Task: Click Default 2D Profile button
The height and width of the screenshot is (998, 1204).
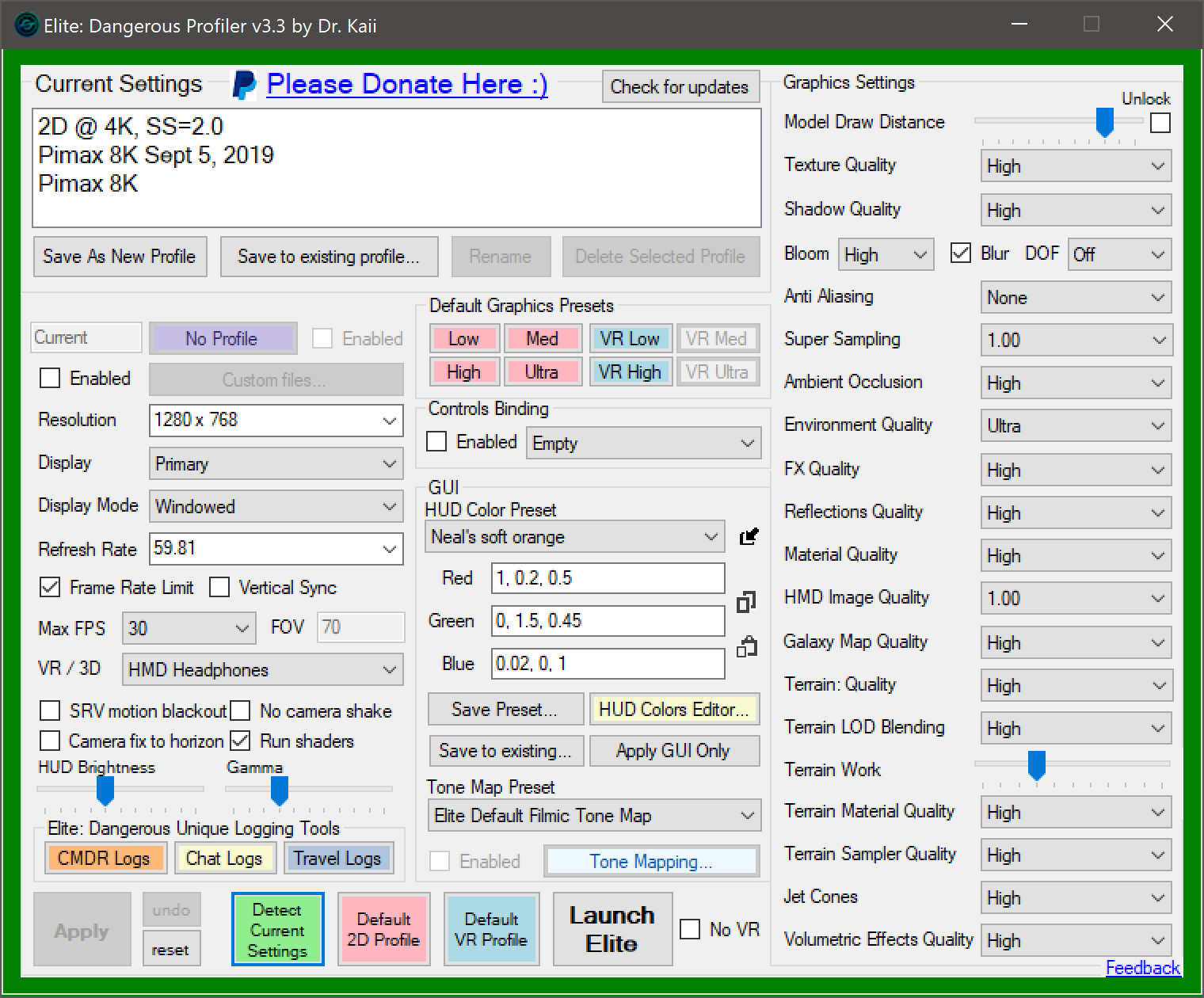Action: pos(383,930)
